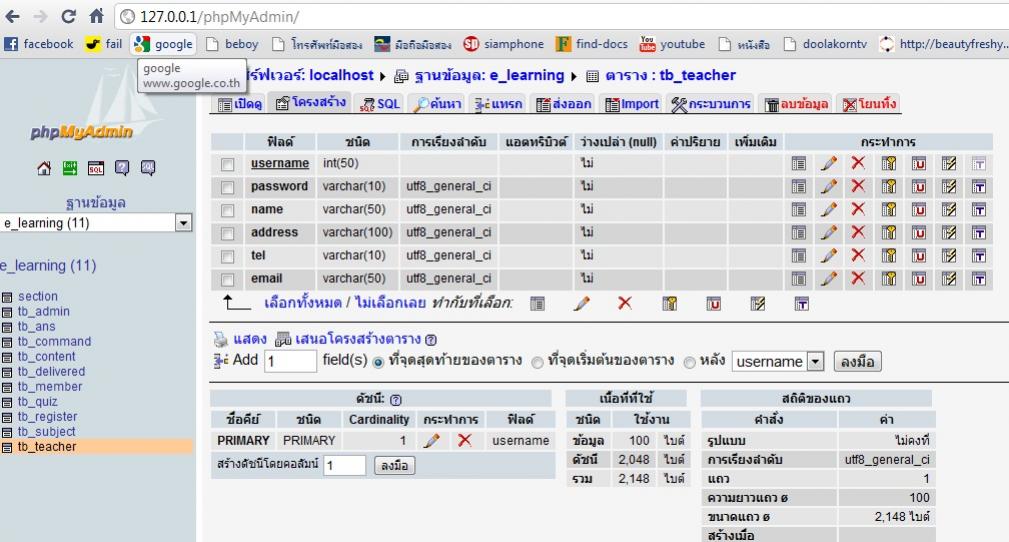
Task: Click the โยนทิ้ง (Drop) tab
Action: (x=869, y=104)
